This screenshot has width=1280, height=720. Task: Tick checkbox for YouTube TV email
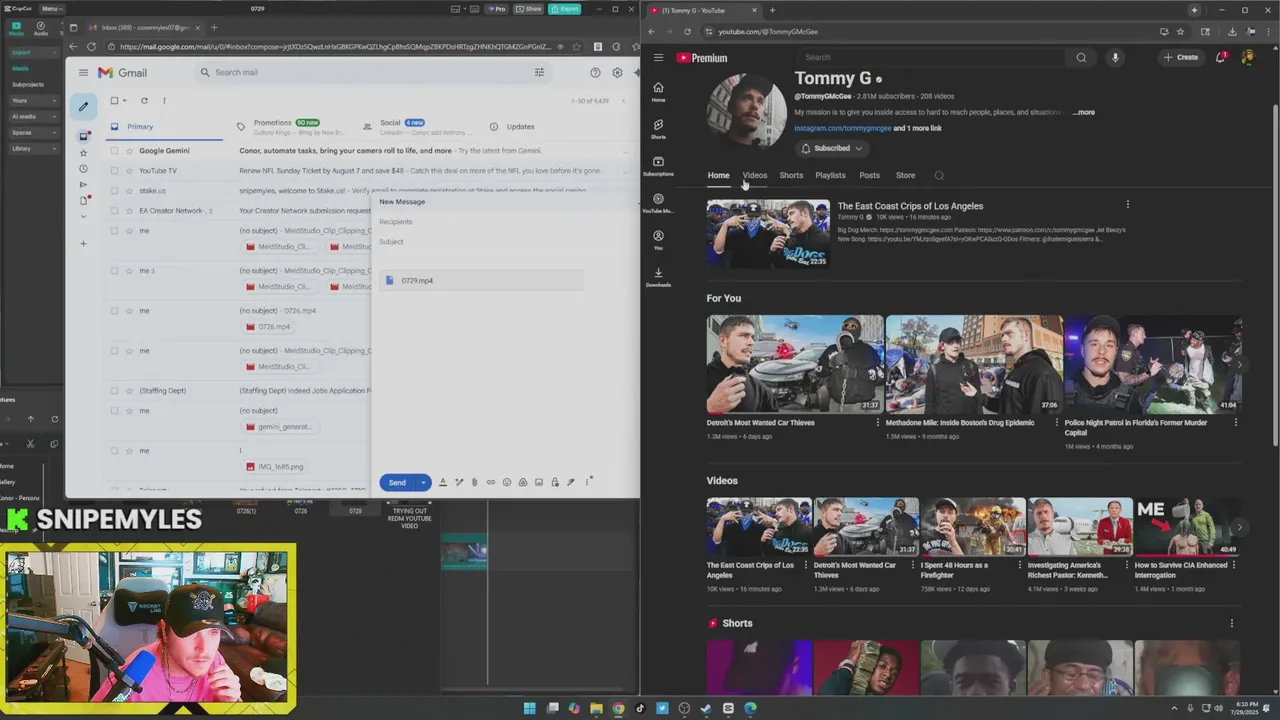click(x=114, y=170)
